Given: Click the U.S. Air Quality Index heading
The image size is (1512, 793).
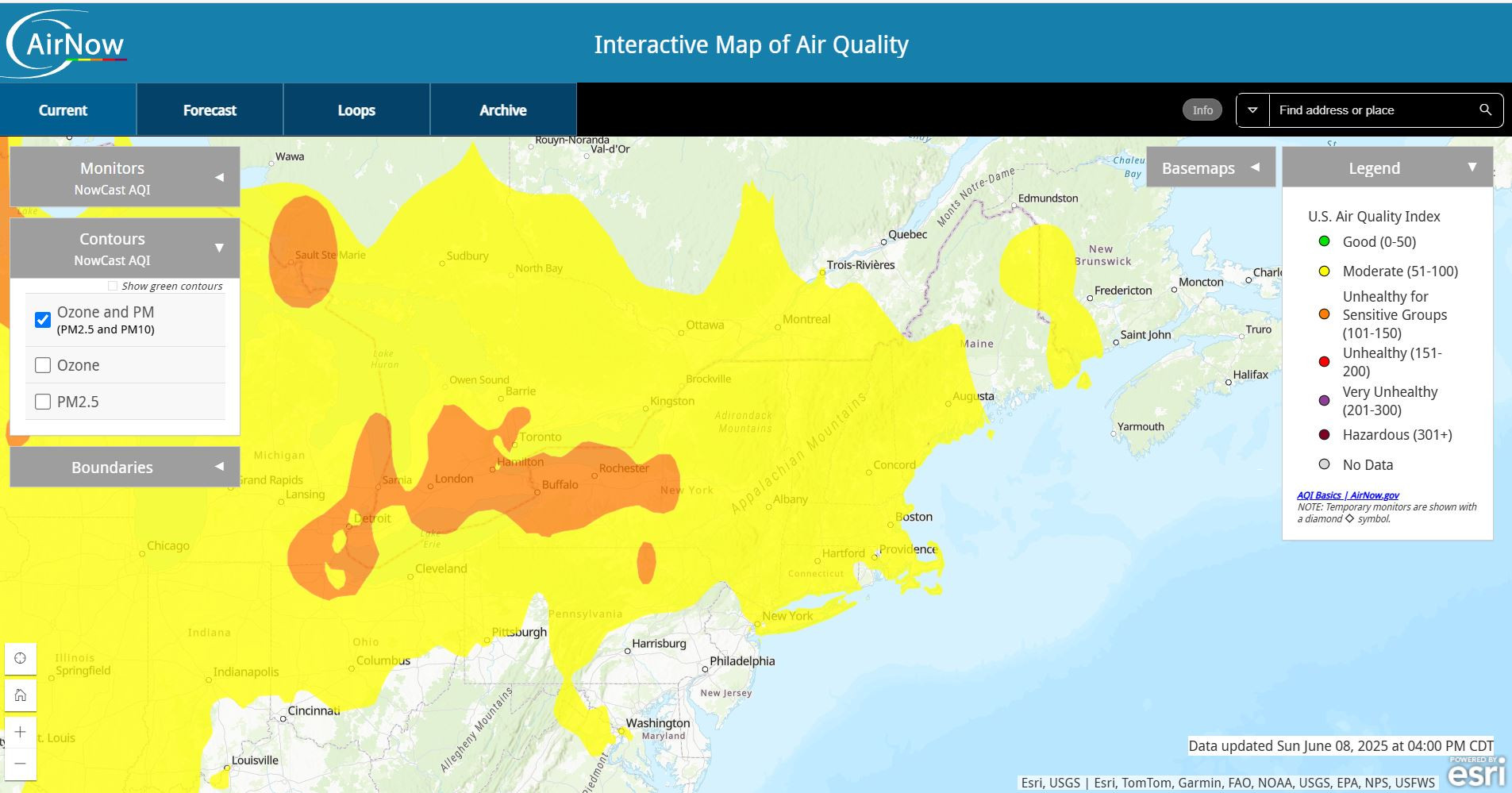Looking at the screenshot, I should coord(1374,217).
